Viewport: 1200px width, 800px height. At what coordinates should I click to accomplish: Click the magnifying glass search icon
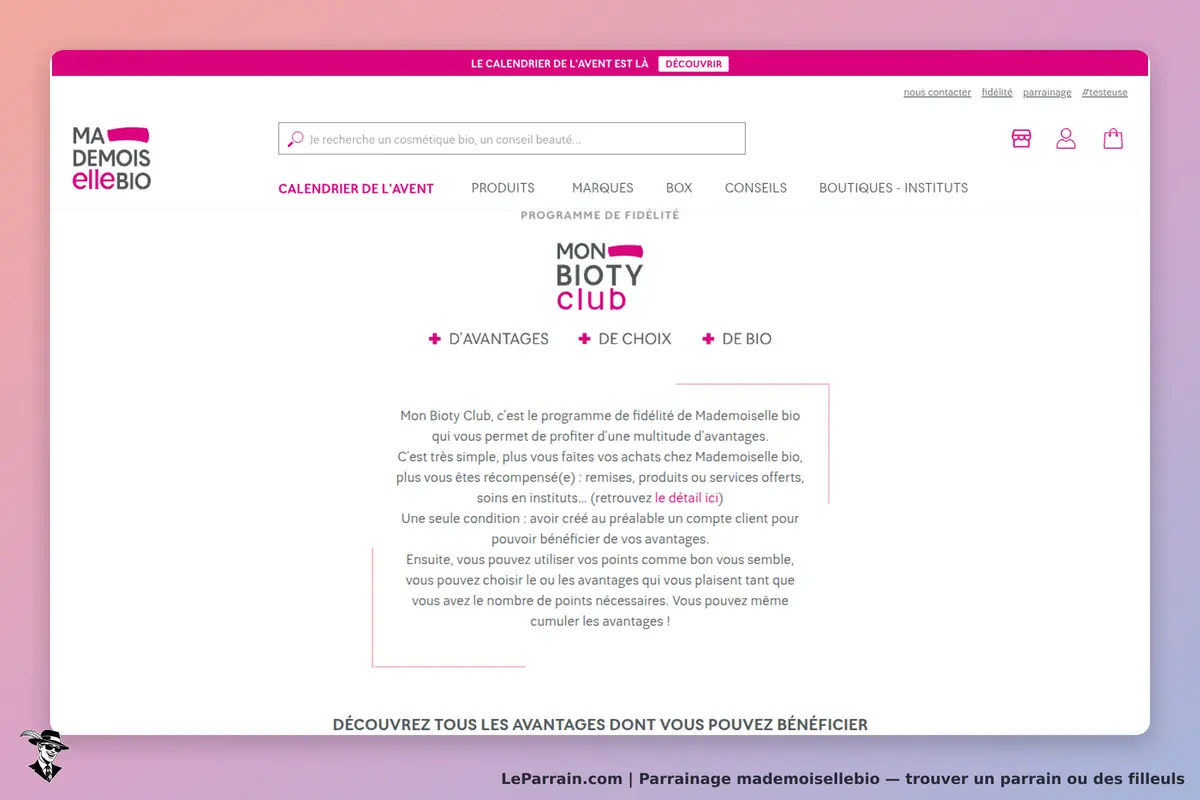click(x=295, y=139)
